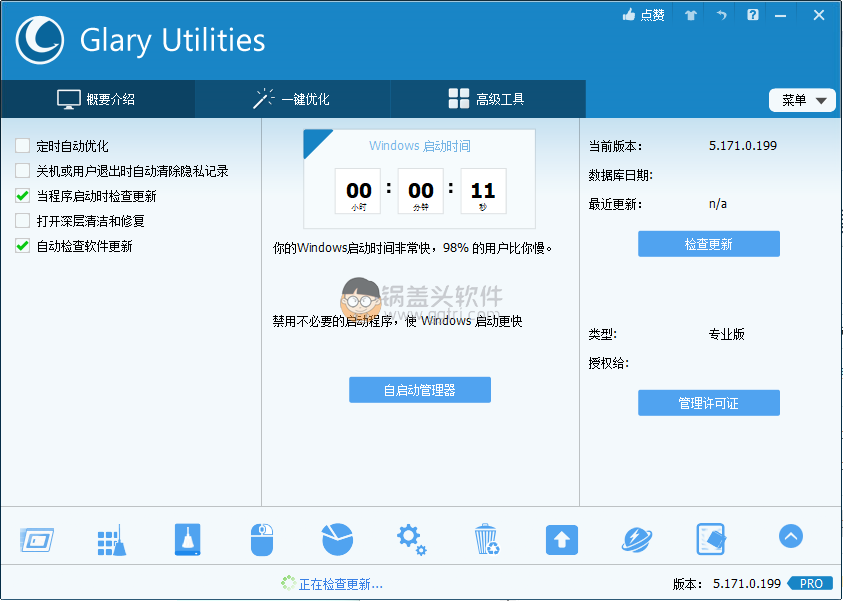Screen dimensions: 843x601
Task: Open the gears process manager icon
Action: point(412,540)
